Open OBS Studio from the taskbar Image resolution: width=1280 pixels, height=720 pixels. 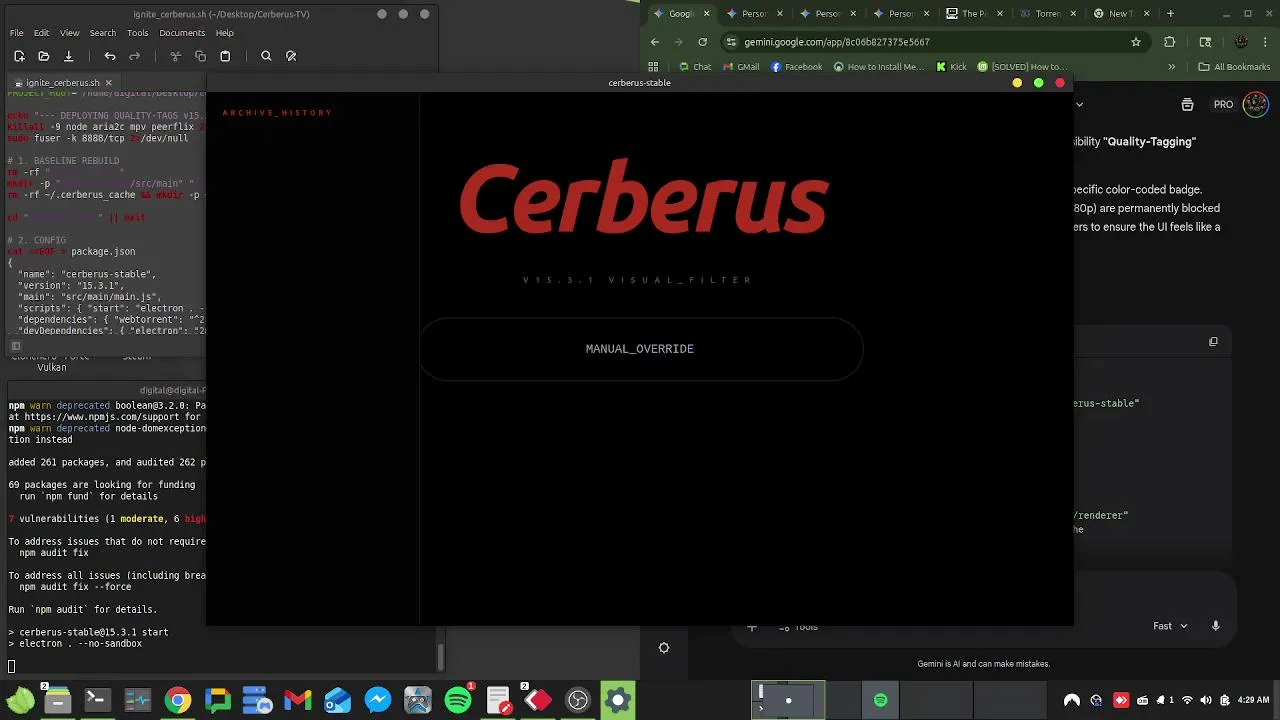pos(578,701)
